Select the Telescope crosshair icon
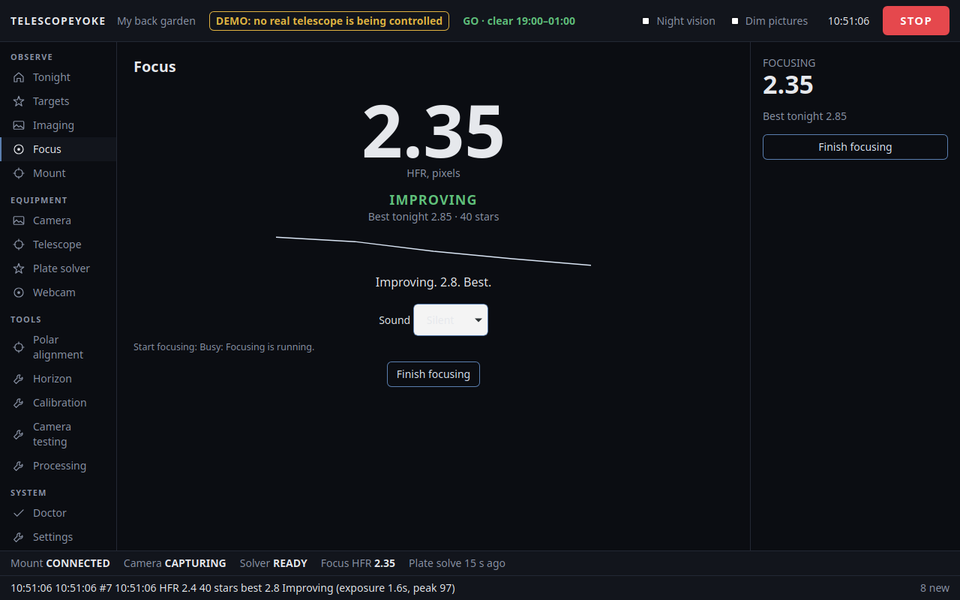 click(x=19, y=244)
